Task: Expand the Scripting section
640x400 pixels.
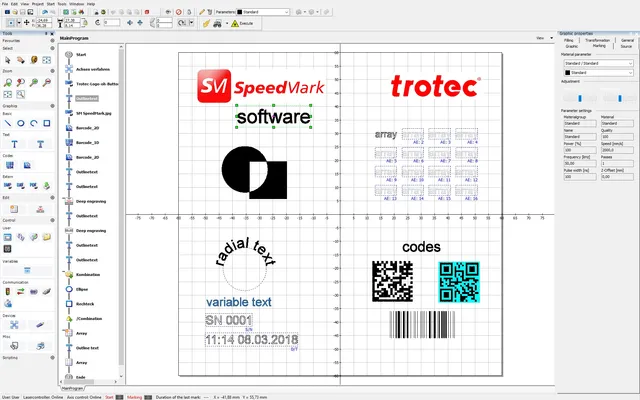Action: [52, 358]
